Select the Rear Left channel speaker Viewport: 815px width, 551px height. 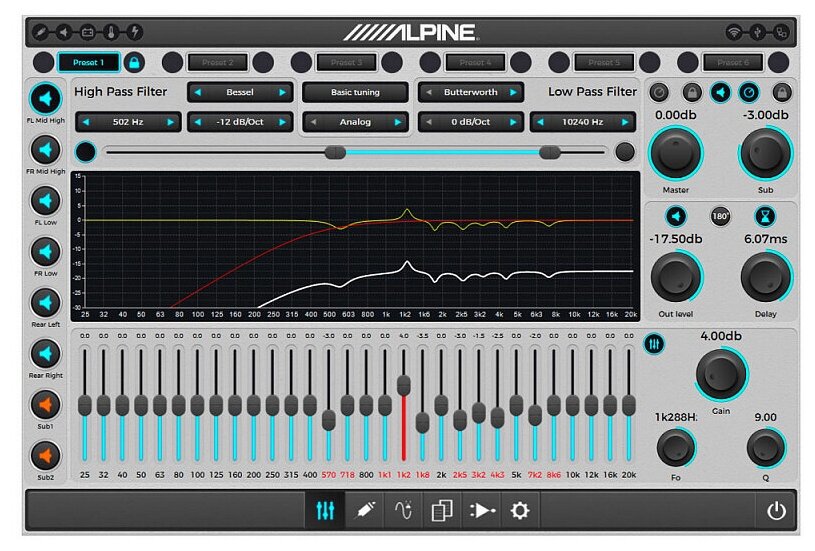[46, 303]
